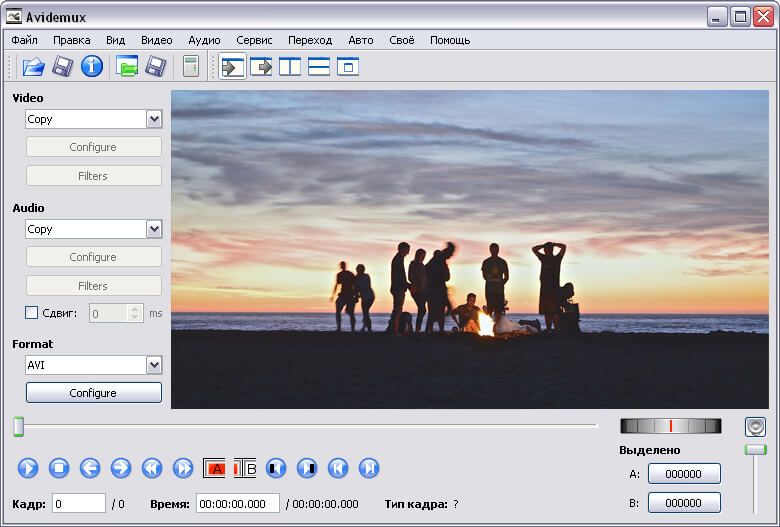Click Configure under Video
The width and height of the screenshot is (780, 527).
[94, 147]
